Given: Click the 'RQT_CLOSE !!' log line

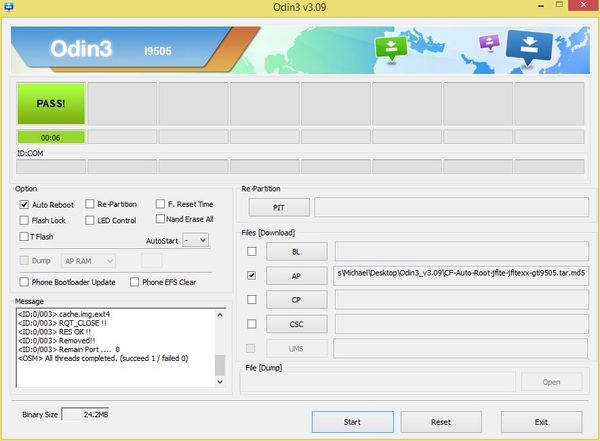Looking at the screenshot, I should click(x=62, y=323).
